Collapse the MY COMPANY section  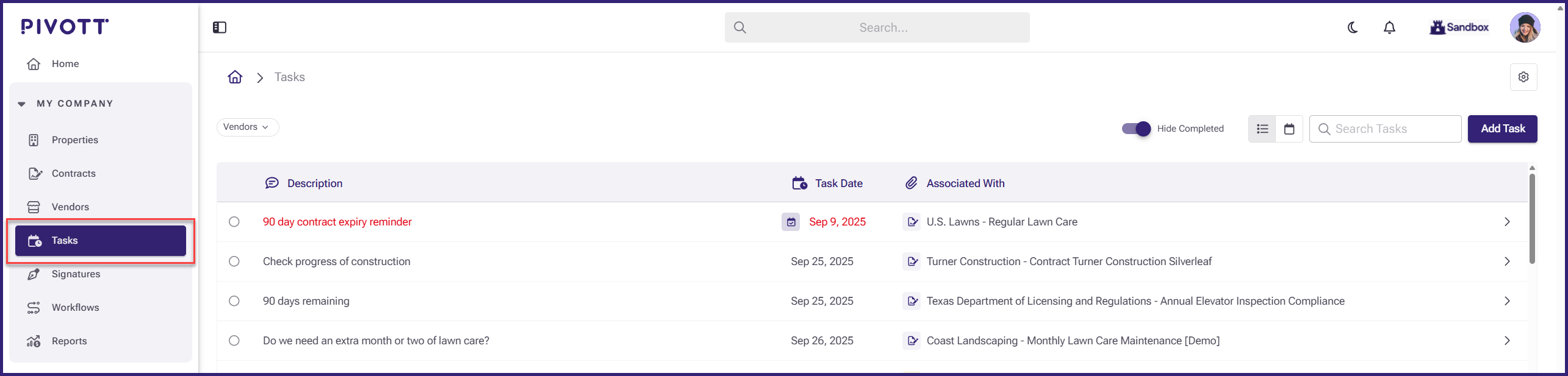[x=22, y=104]
